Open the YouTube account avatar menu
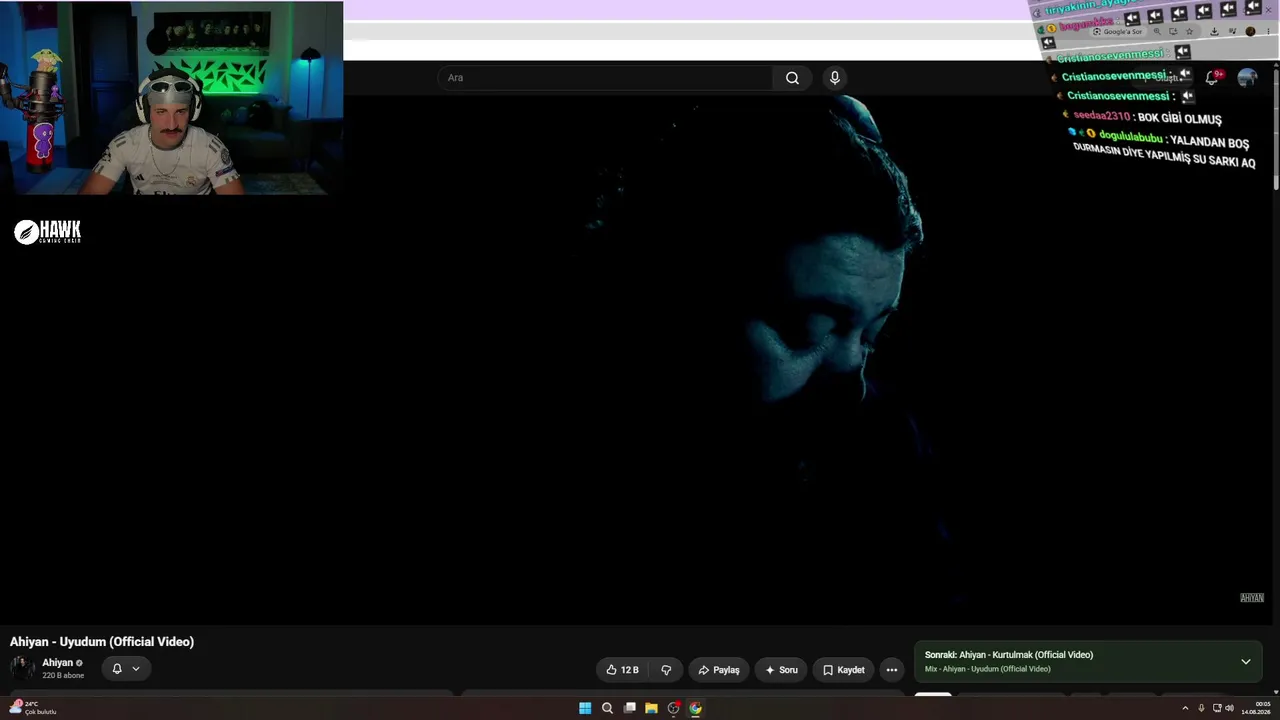This screenshot has width=1280, height=720. 1247,78
